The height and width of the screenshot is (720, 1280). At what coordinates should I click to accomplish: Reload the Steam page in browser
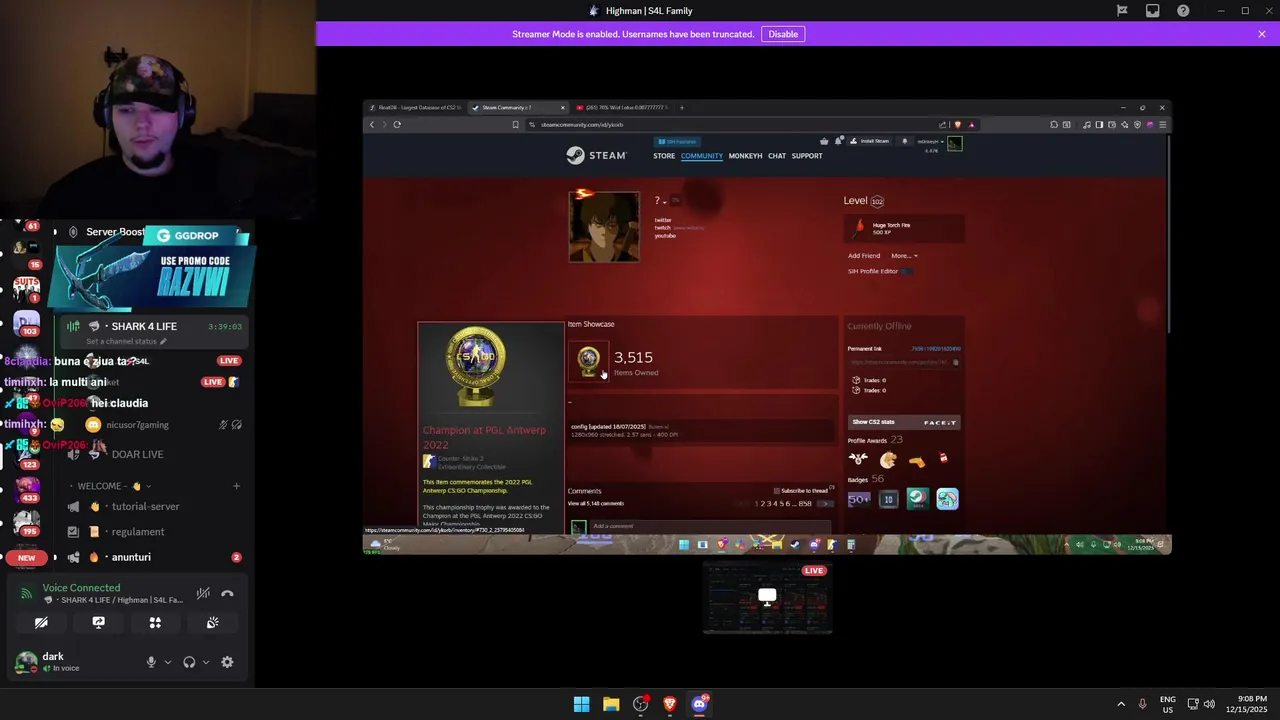pyautogui.click(x=397, y=125)
